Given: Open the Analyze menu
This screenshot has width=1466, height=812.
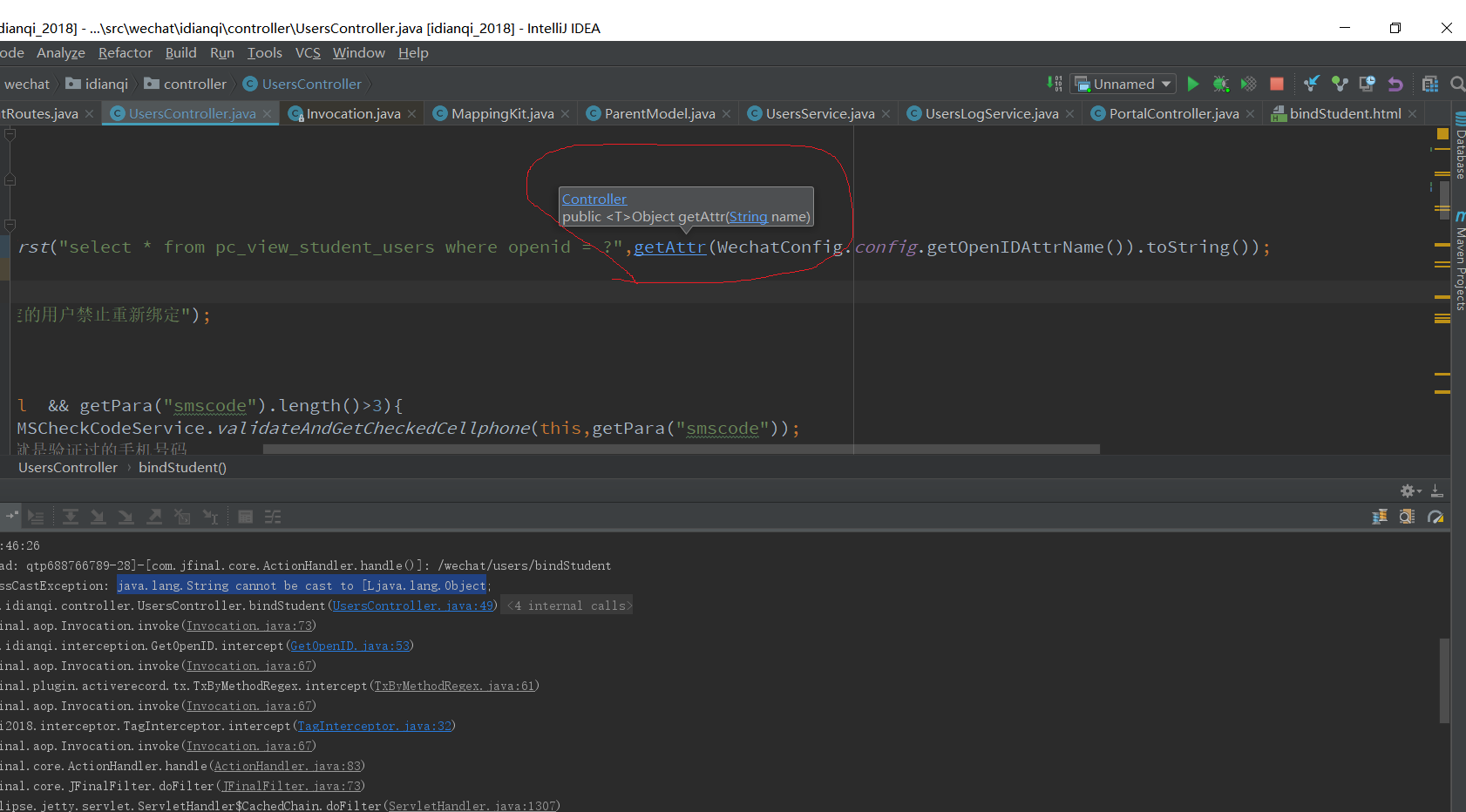Looking at the screenshot, I should tap(61, 53).
